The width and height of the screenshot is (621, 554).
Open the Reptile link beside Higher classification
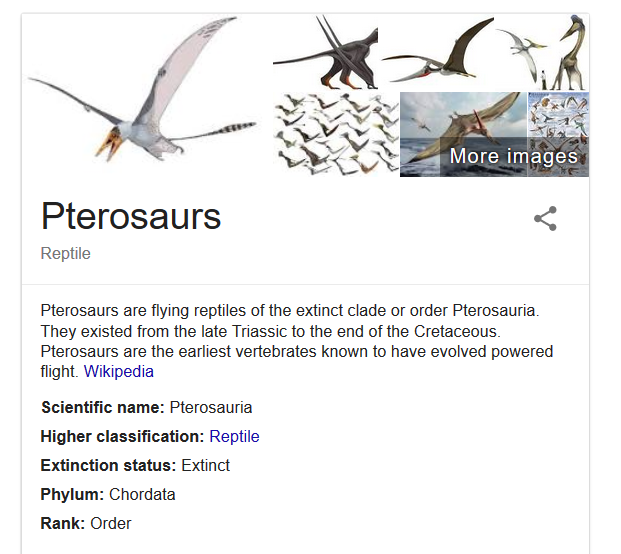(234, 436)
